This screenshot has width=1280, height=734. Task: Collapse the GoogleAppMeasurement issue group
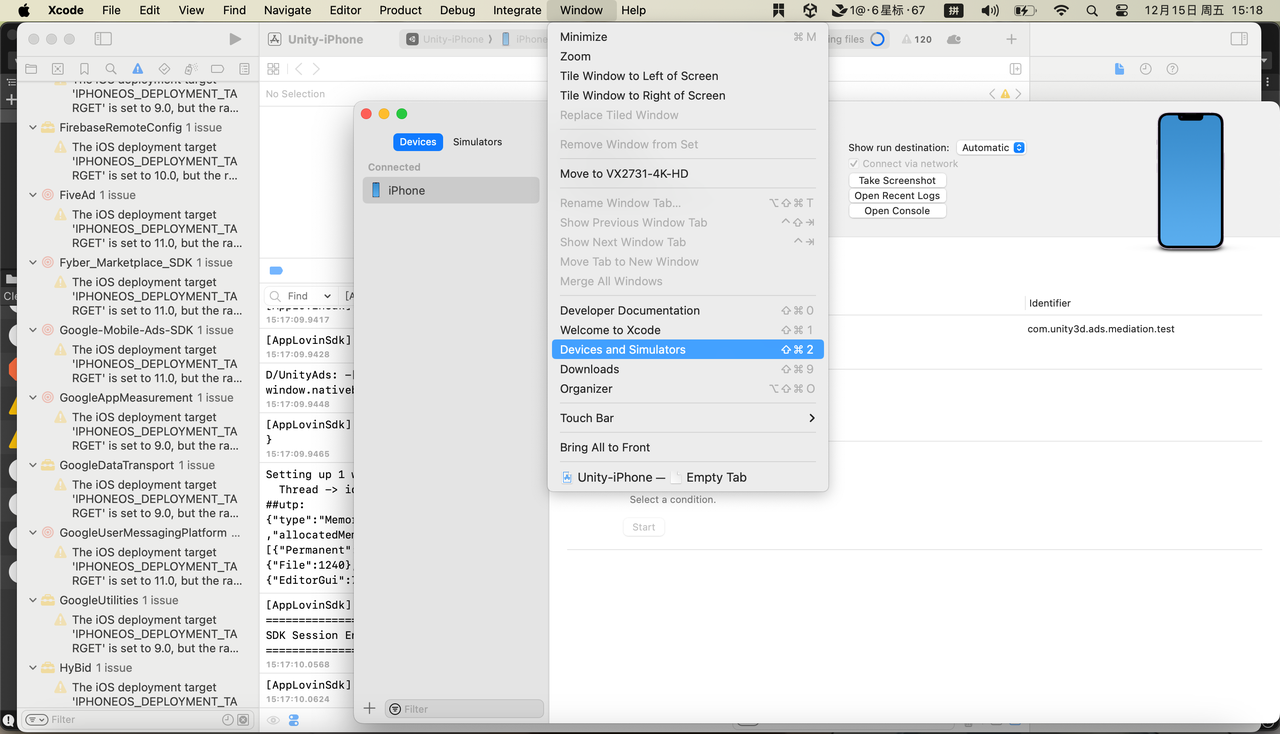click(33, 398)
